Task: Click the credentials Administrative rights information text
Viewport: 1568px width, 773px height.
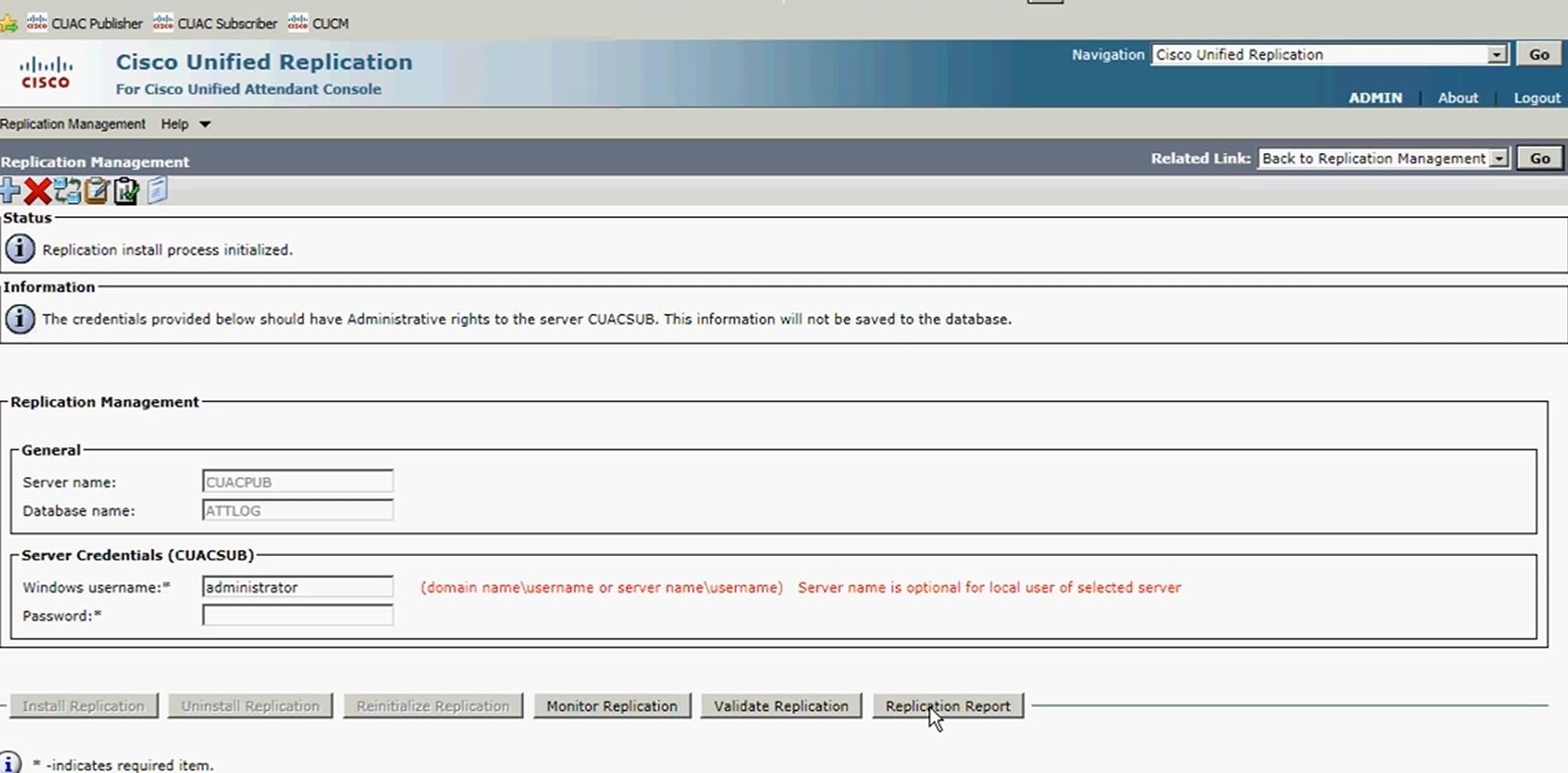Action: click(x=527, y=319)
